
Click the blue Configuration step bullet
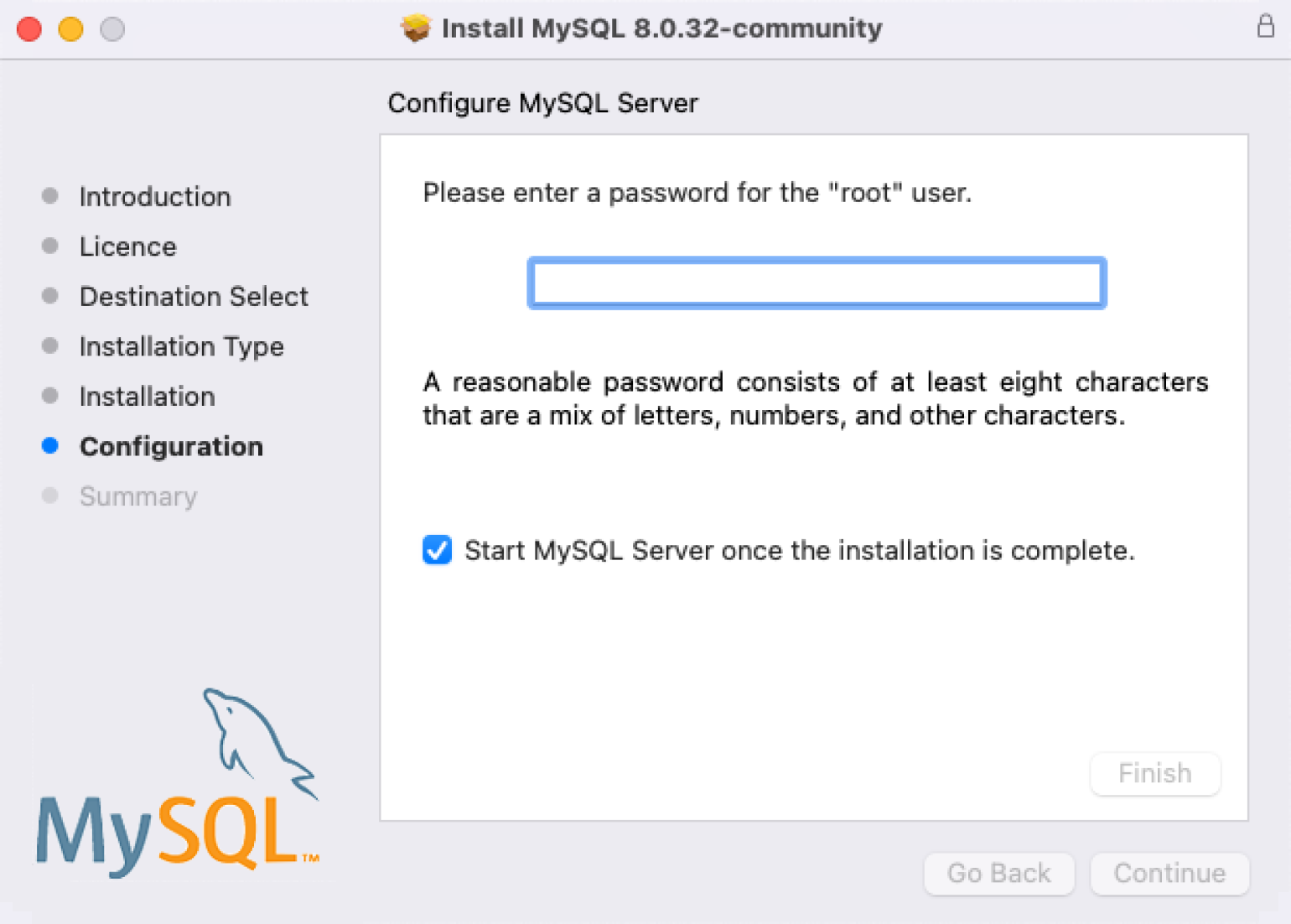50,445
